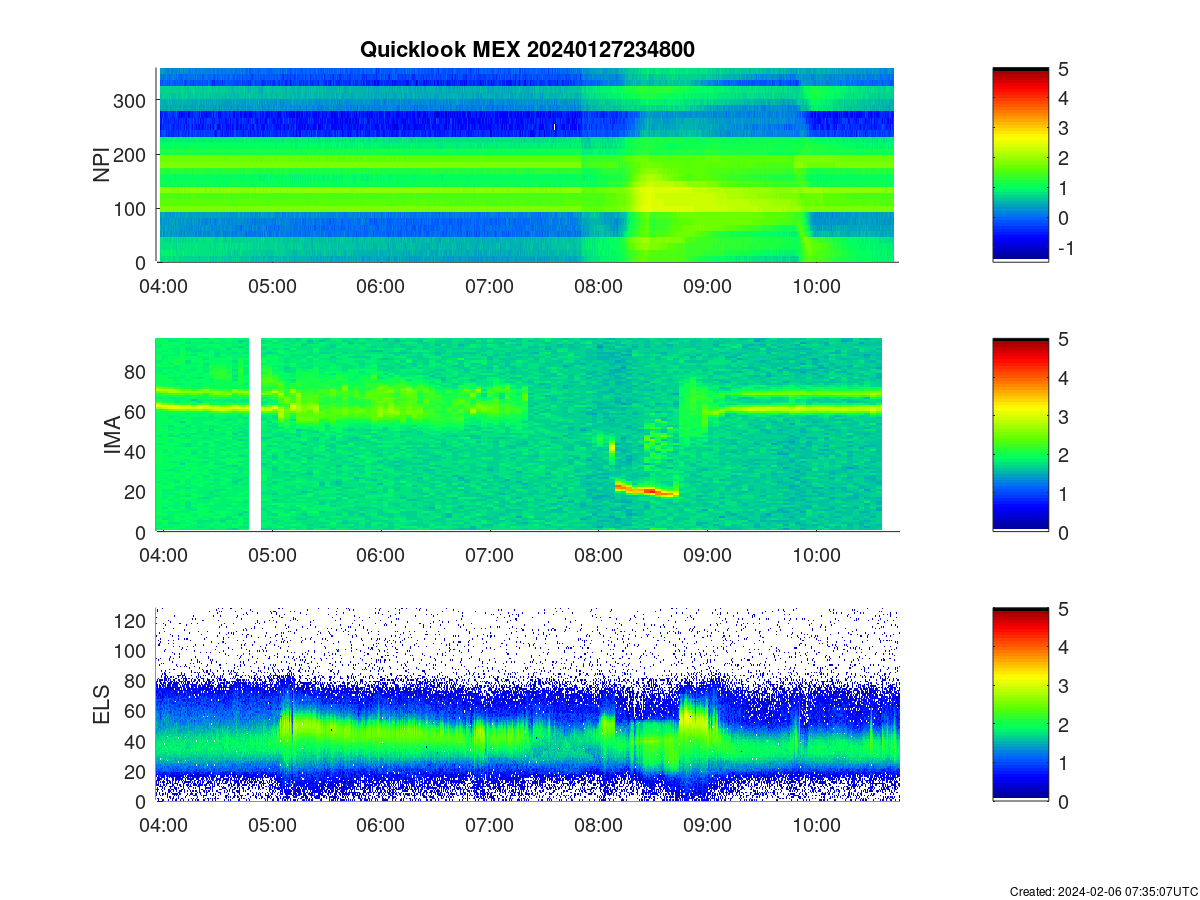Click the 10:00 tick under ELS panel
The height and width of the screenshot is (900, 1200).
click(816, 825)
